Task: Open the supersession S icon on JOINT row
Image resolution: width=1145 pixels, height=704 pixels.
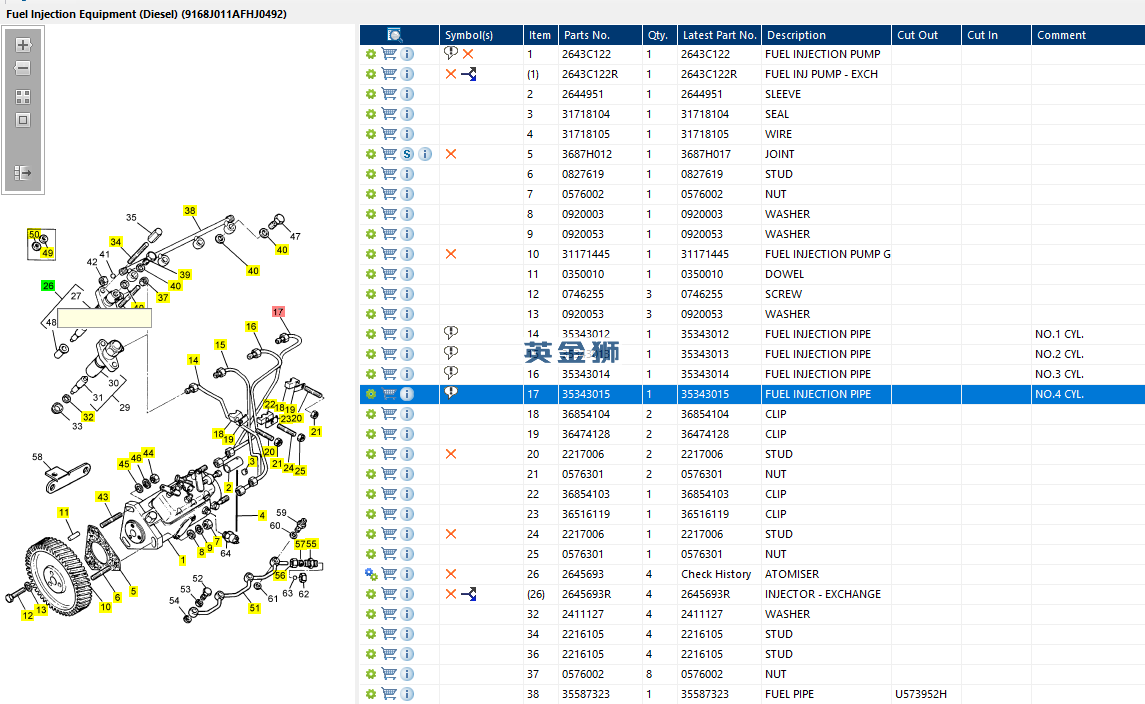Action: tap(407, 154)
